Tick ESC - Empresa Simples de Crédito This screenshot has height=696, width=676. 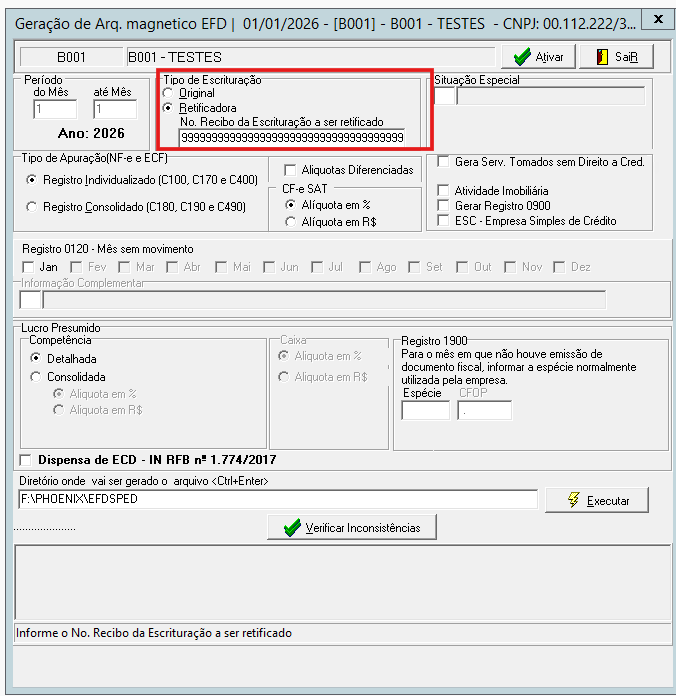click(443, 221)
